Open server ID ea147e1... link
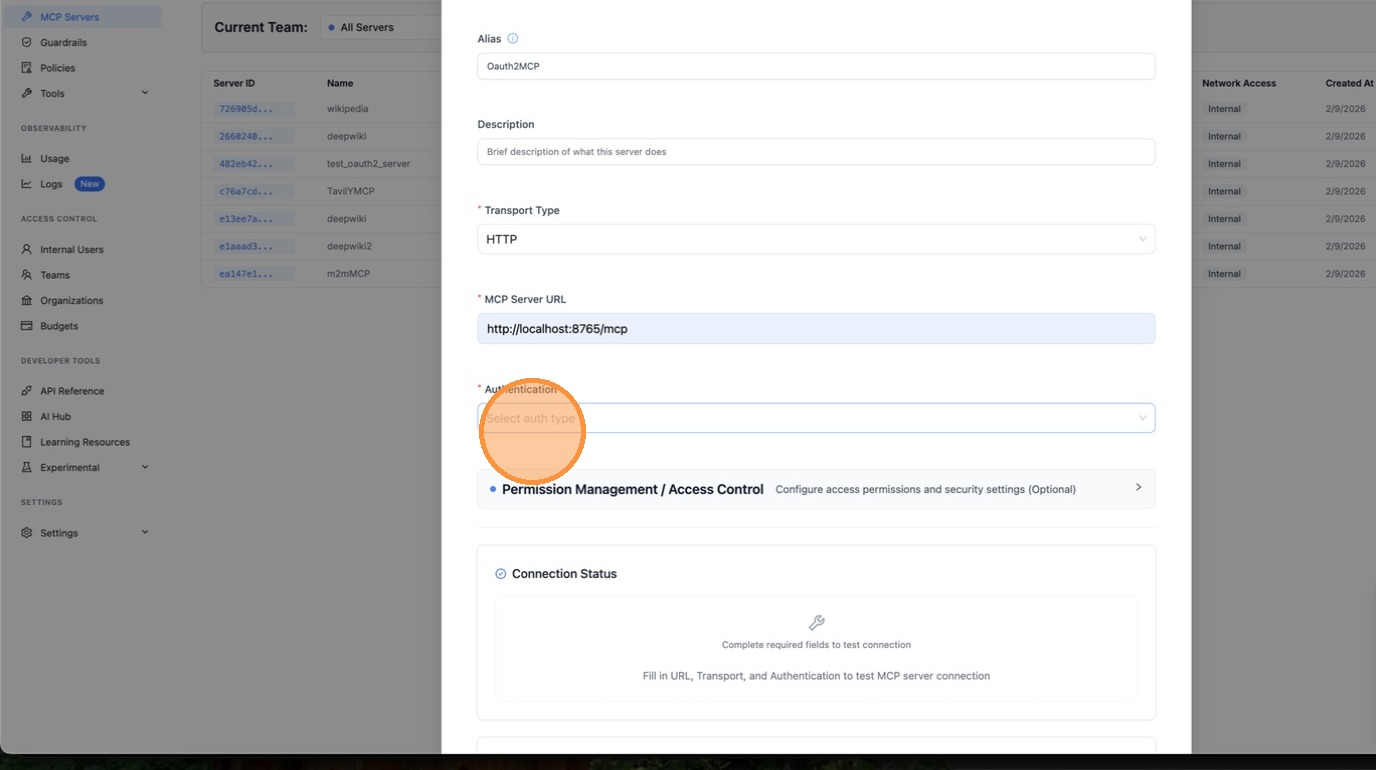The image size is (1376, 770). click(x=245, y=274)
